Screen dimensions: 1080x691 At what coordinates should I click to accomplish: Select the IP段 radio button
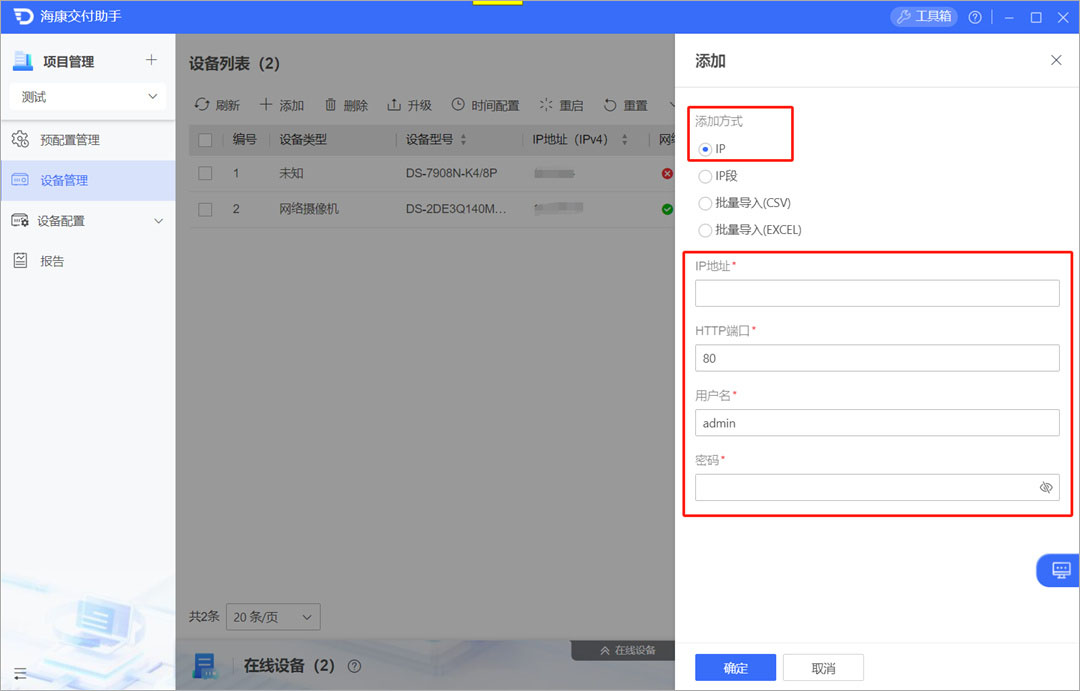click(x=705, y=176)
